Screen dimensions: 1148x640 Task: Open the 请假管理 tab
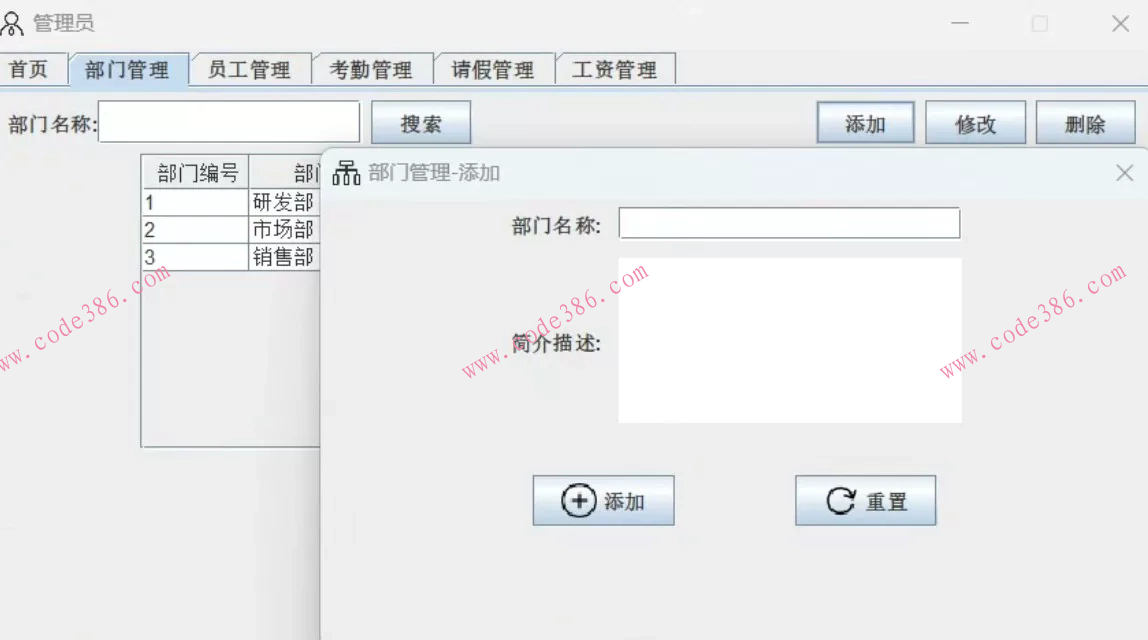tap(494, 69)
